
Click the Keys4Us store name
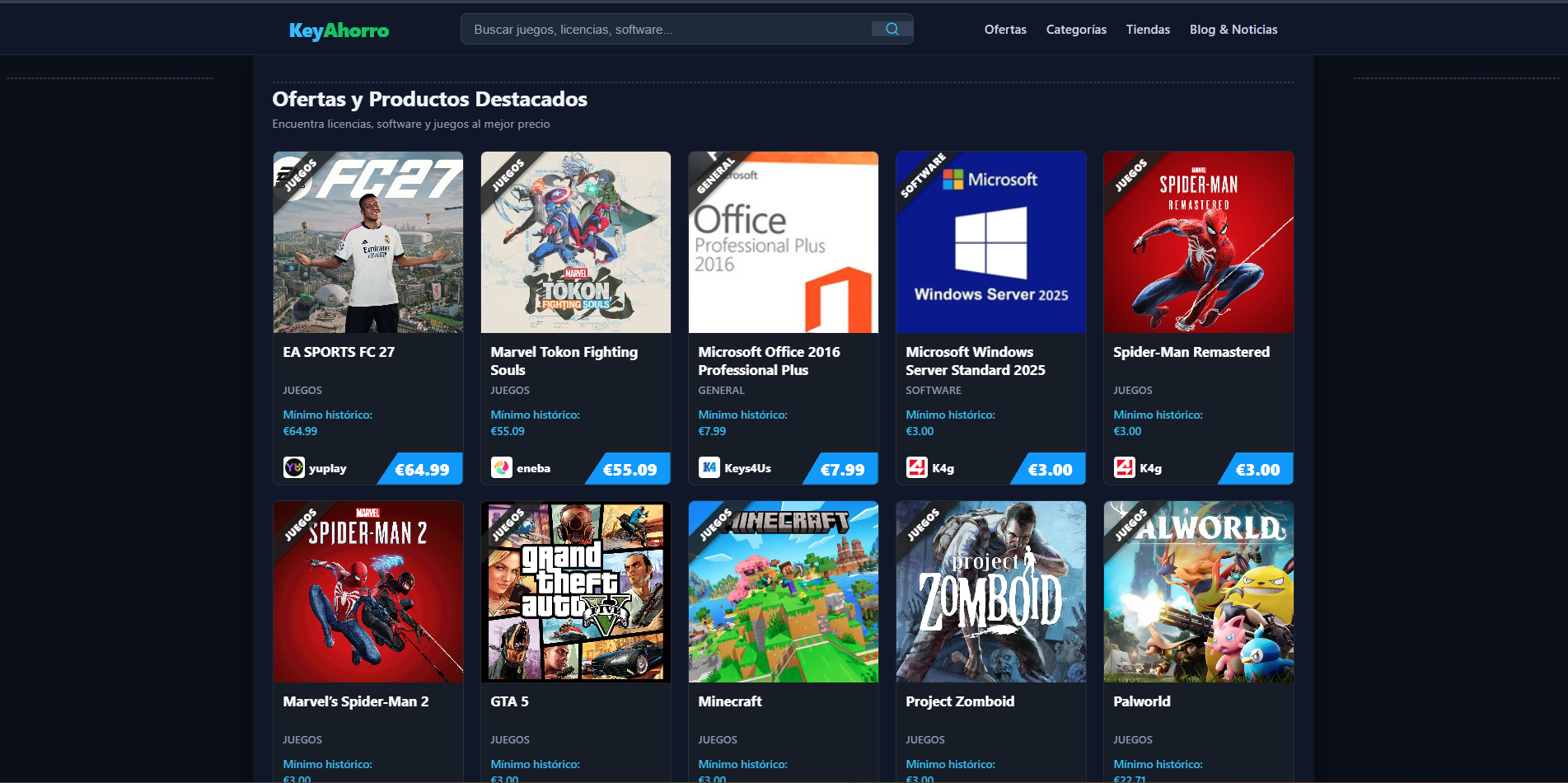pyautogui.click(x=747, y=468)
